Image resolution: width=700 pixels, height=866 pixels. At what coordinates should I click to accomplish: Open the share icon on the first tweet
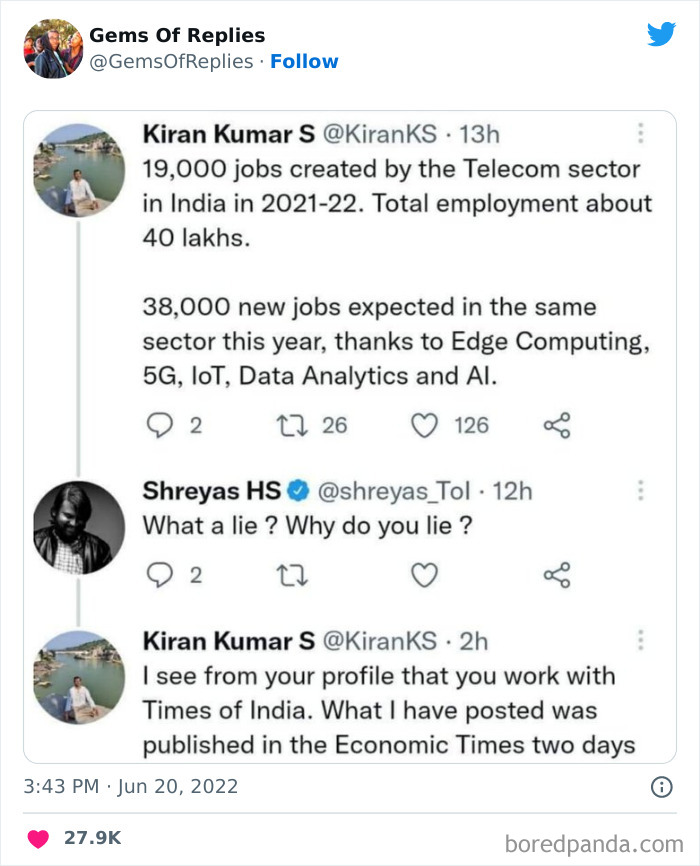click(x=557, y=425)
